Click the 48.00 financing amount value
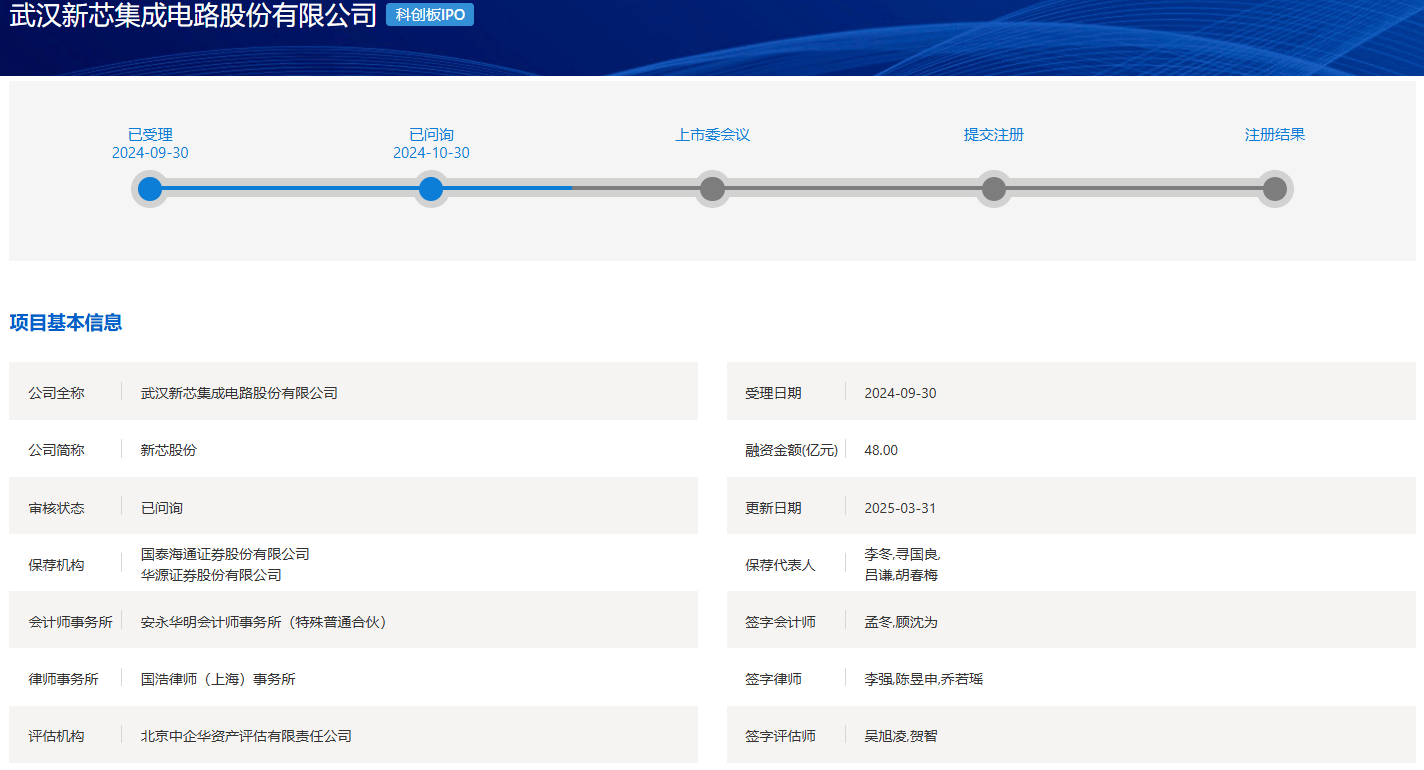 881,450
